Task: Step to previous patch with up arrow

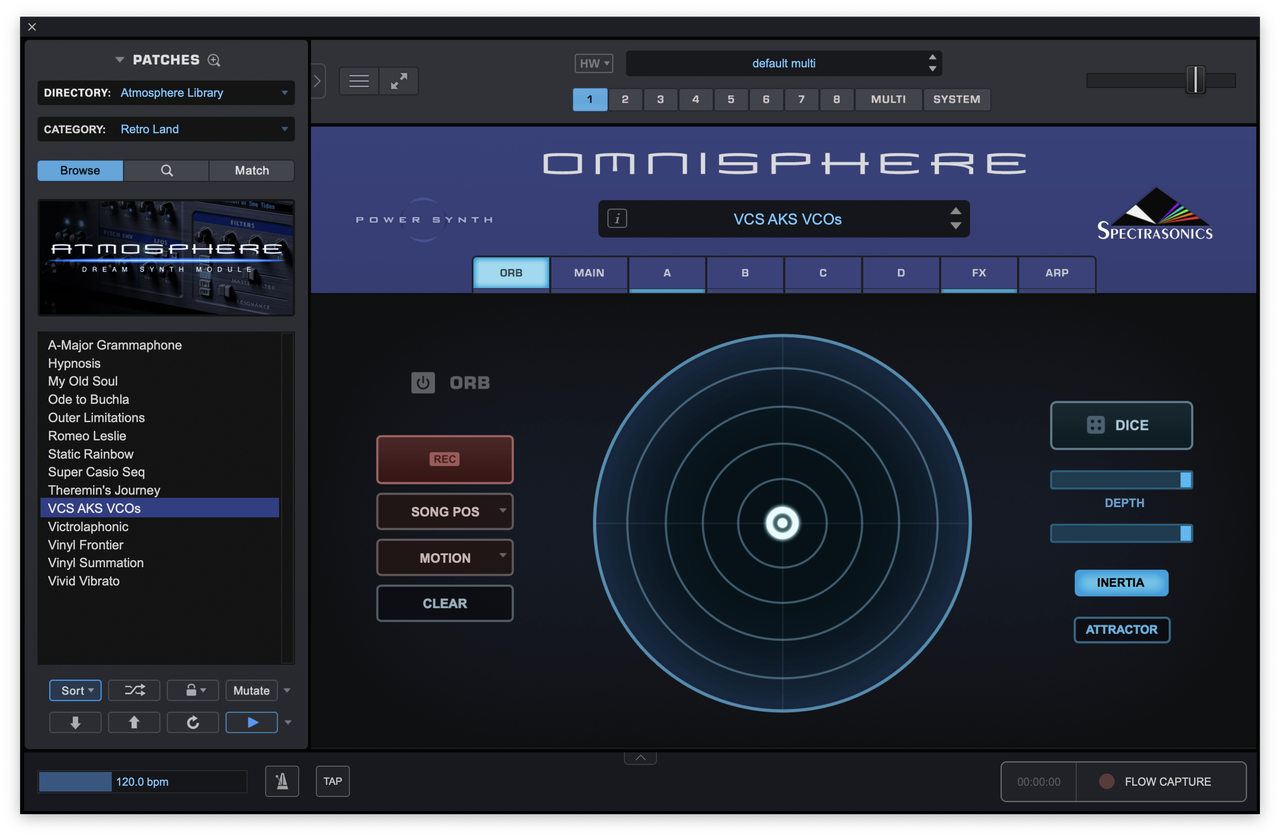Action: click(x=134, y=722)
